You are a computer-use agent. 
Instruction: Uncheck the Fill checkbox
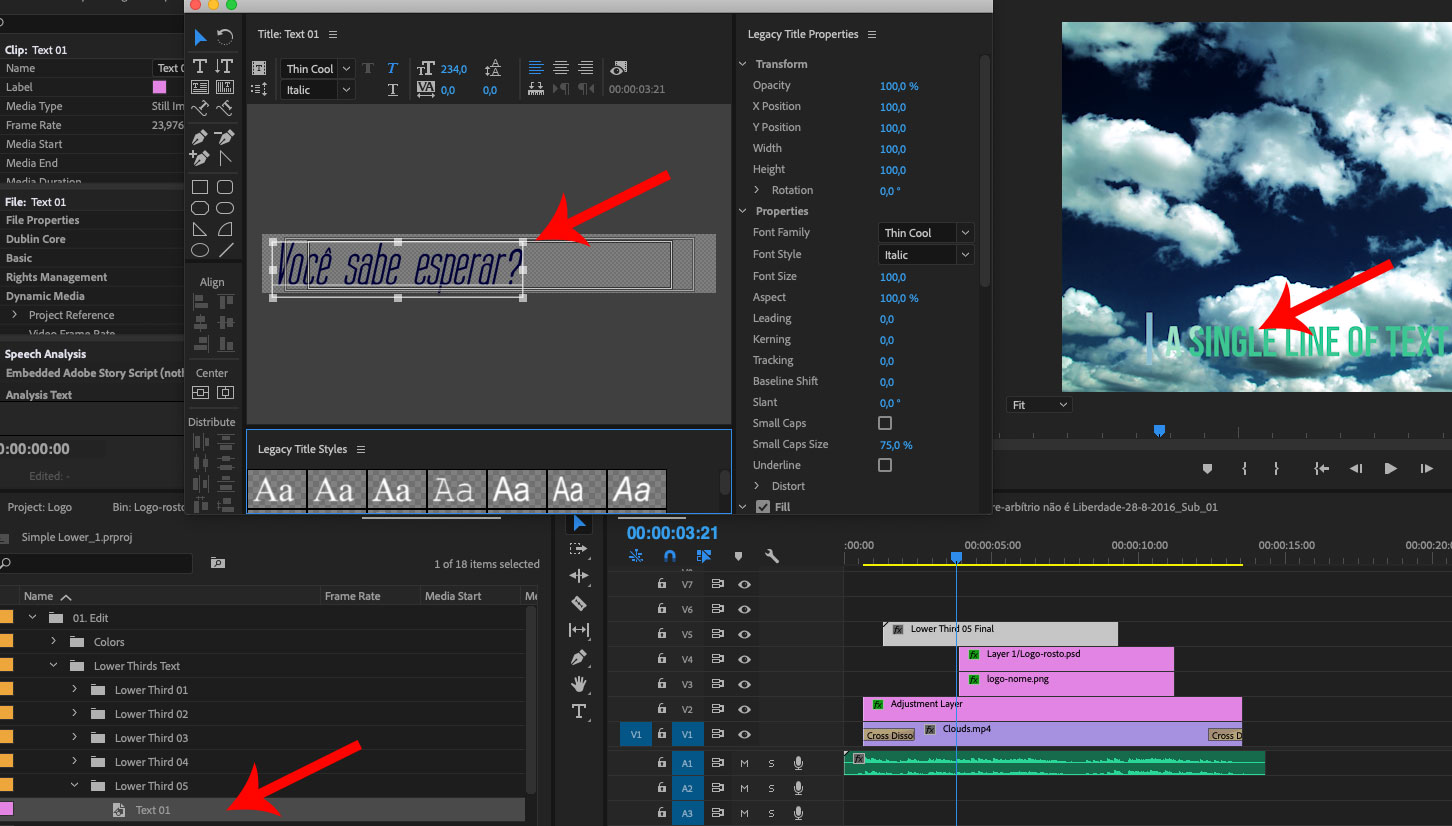(763, 507)
